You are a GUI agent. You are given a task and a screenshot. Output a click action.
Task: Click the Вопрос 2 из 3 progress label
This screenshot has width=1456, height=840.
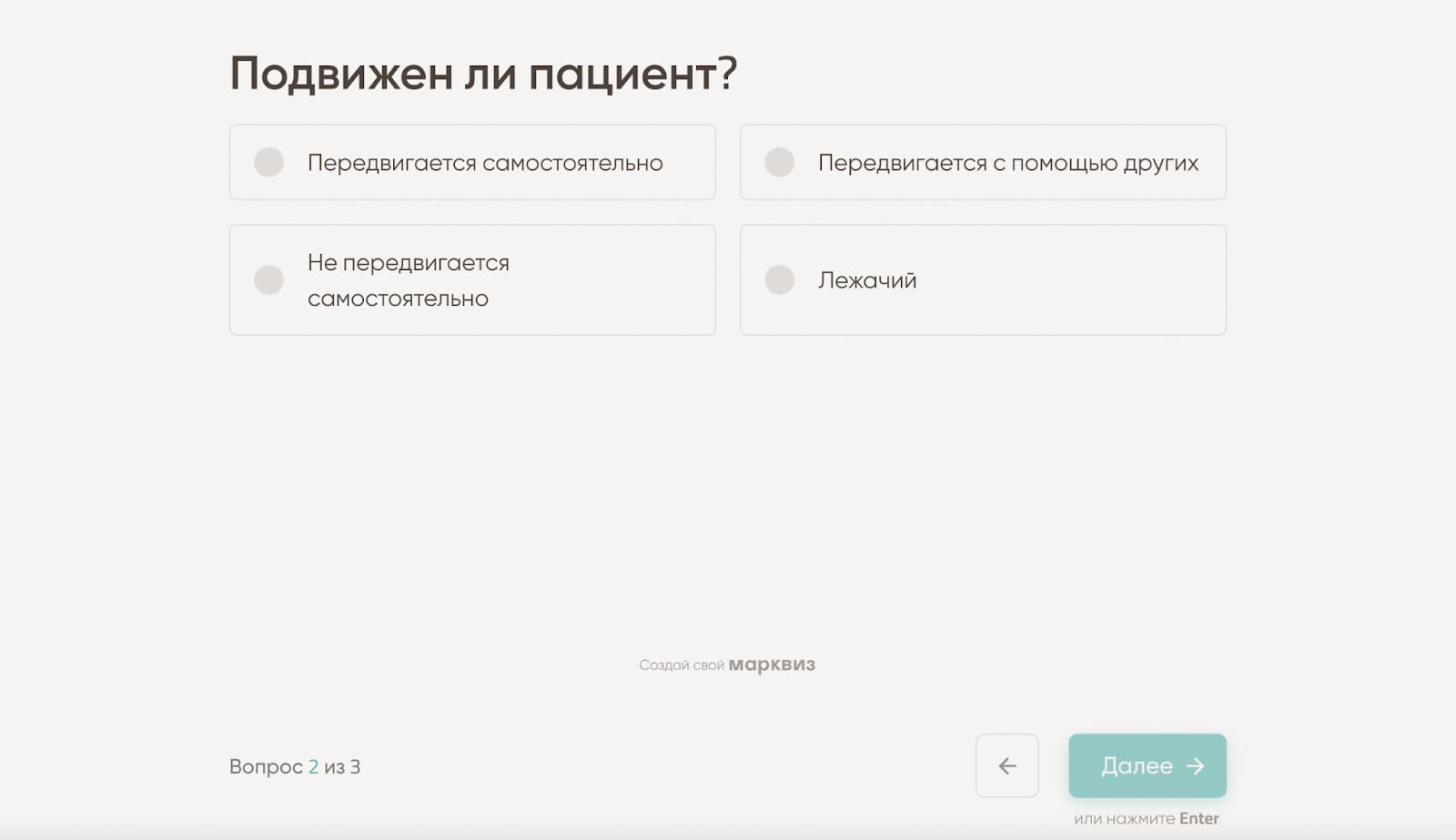(294, 766)
